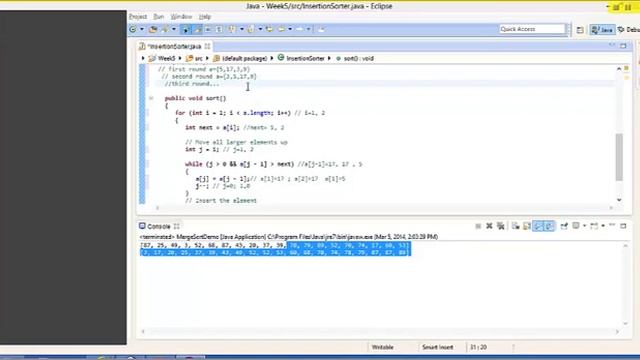Viewport: 640px width, 360px height.
Task: Open the Forward history dropdown arrow
Action: pyautogui.click(x=309, y=29)
